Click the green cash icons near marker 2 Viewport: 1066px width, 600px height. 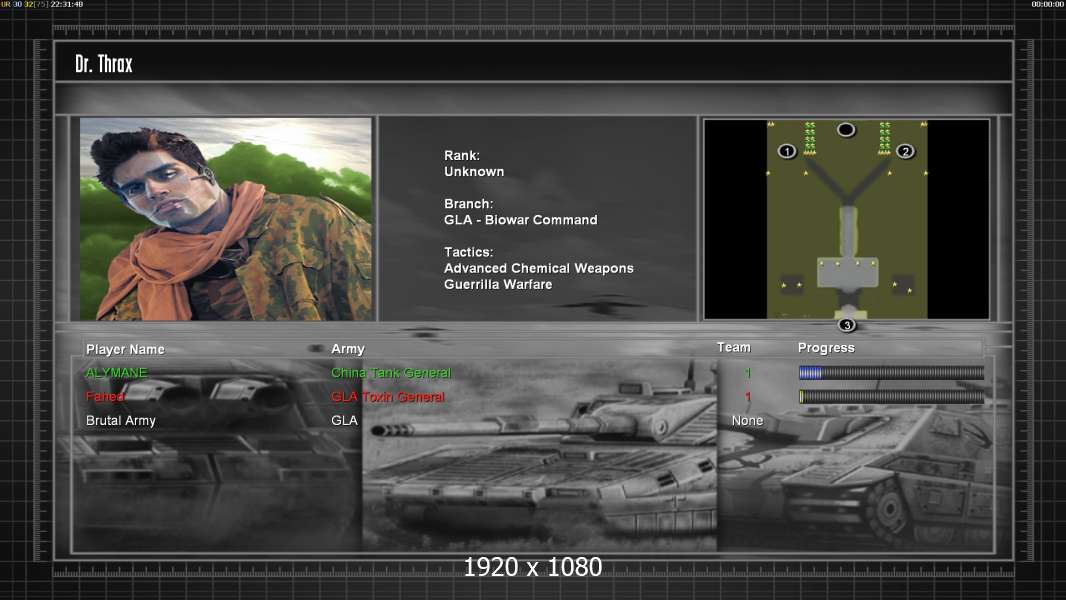pyautogui.click(x=884, y=138)
